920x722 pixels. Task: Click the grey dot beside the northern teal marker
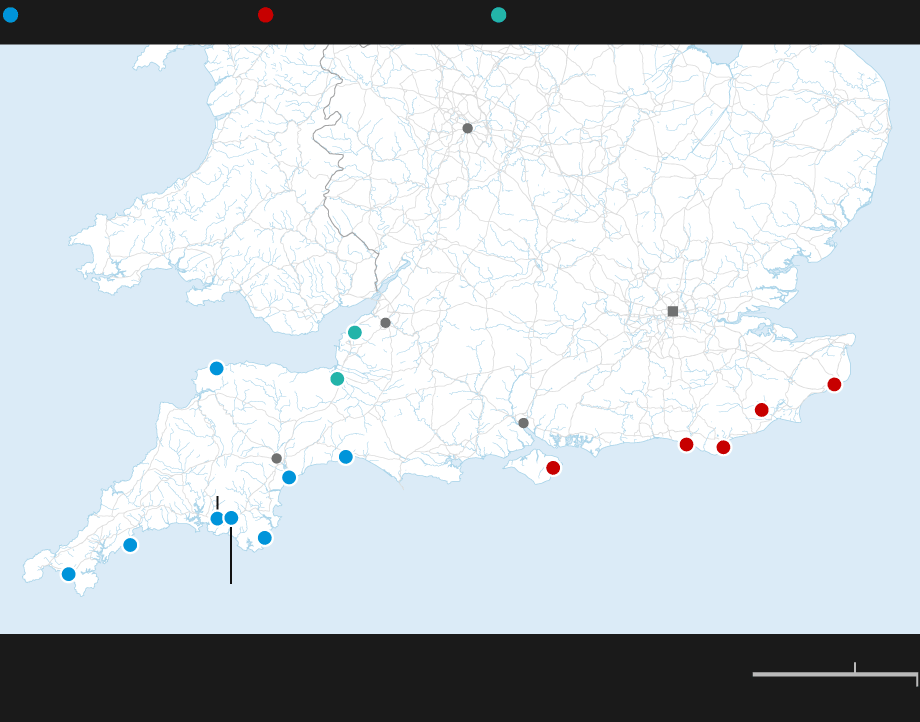coord(385,323)
